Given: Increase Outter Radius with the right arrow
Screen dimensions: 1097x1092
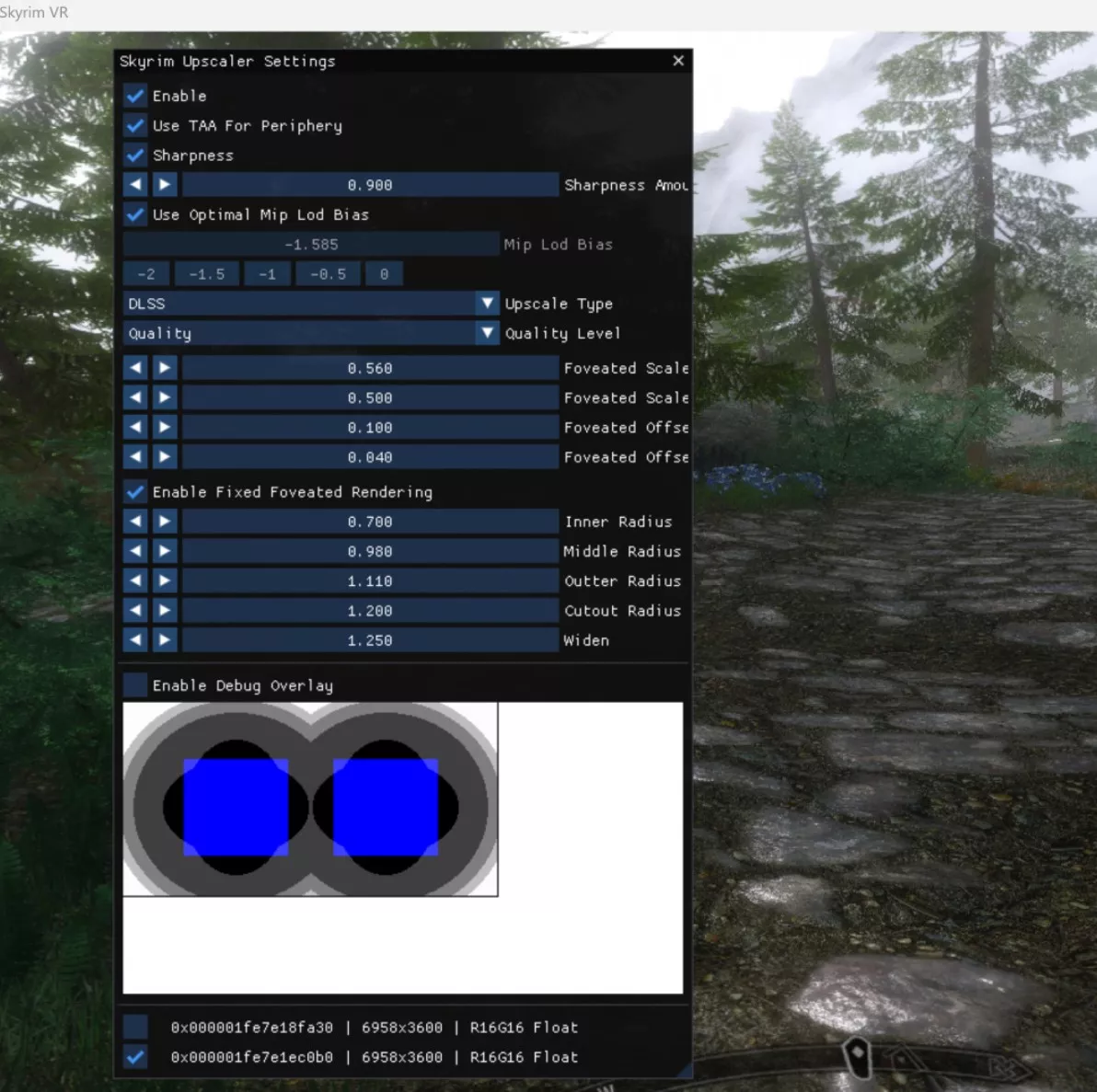Looking at the screenshot, I should 165,580.
